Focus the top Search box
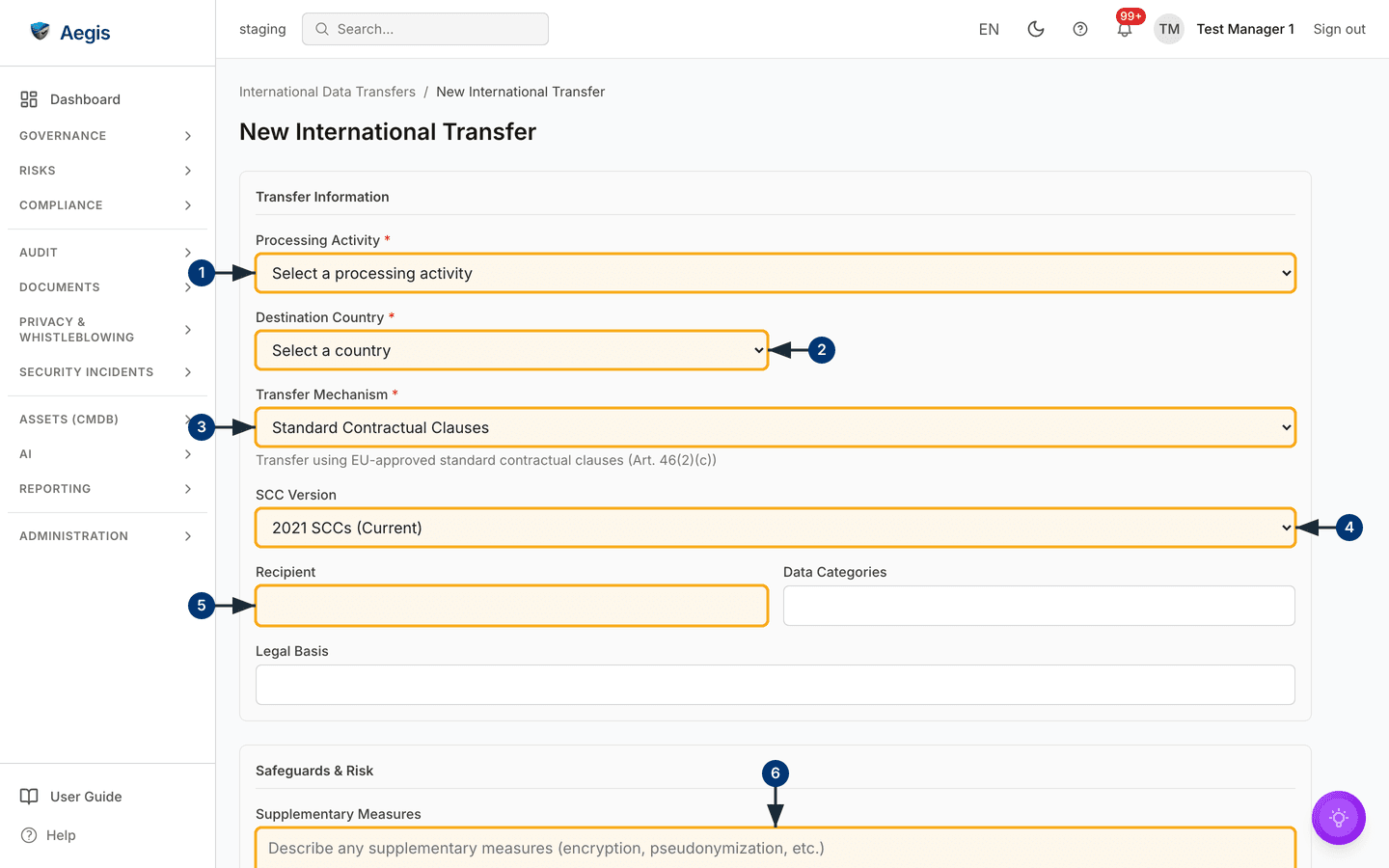This screenshot has height=868, width=1389. point(425,29)
